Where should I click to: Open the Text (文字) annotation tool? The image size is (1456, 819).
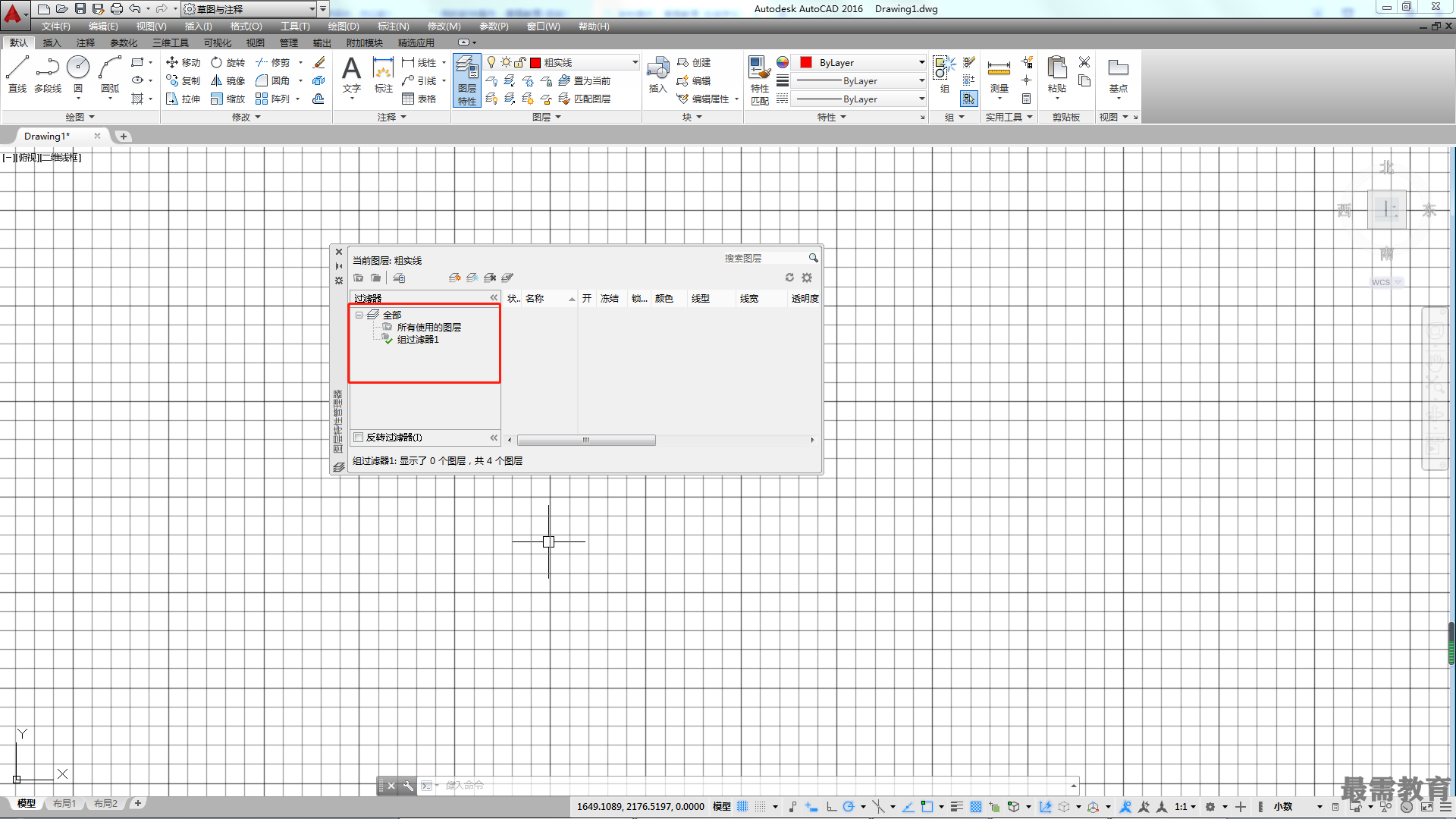point(351,74)
